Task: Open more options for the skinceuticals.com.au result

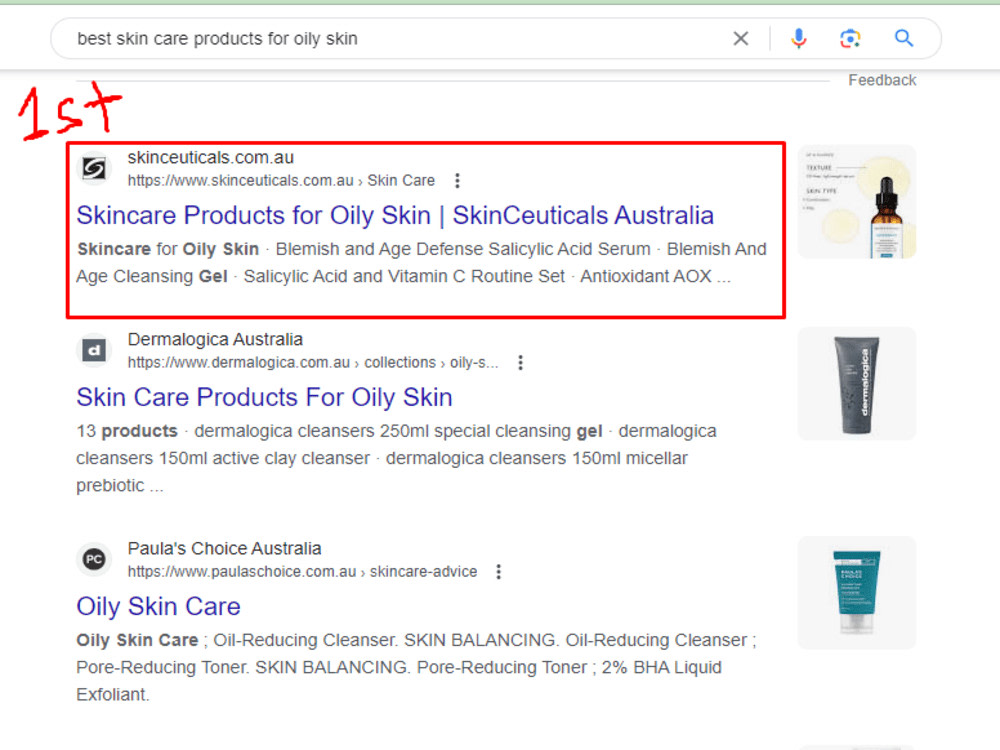Action: pos(457,180)
